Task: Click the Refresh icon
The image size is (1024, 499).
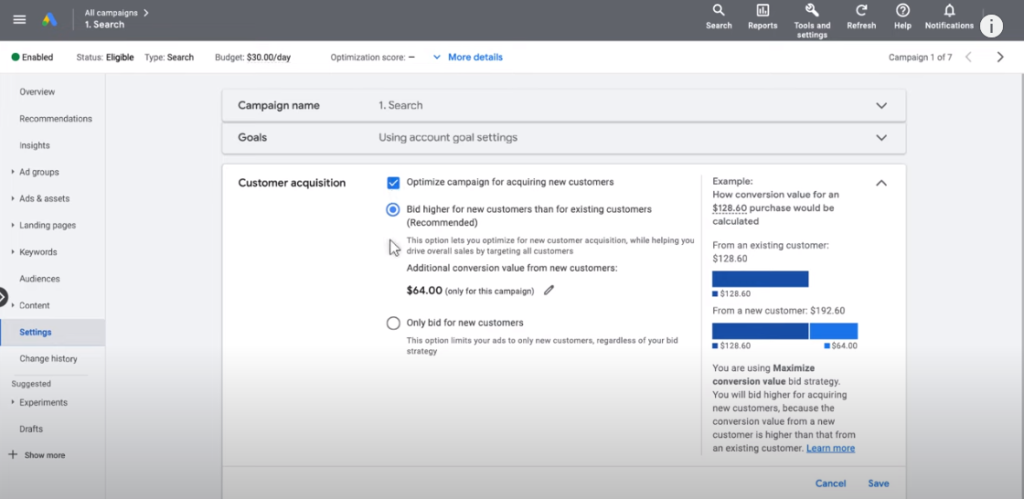Action: coord(860,11)
